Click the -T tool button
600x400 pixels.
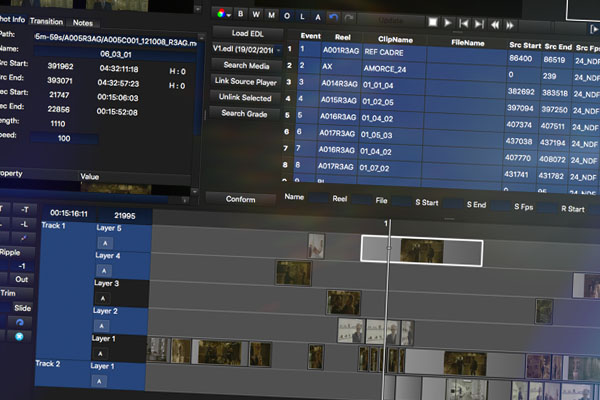pyautogui.click(x=25, y=209)
